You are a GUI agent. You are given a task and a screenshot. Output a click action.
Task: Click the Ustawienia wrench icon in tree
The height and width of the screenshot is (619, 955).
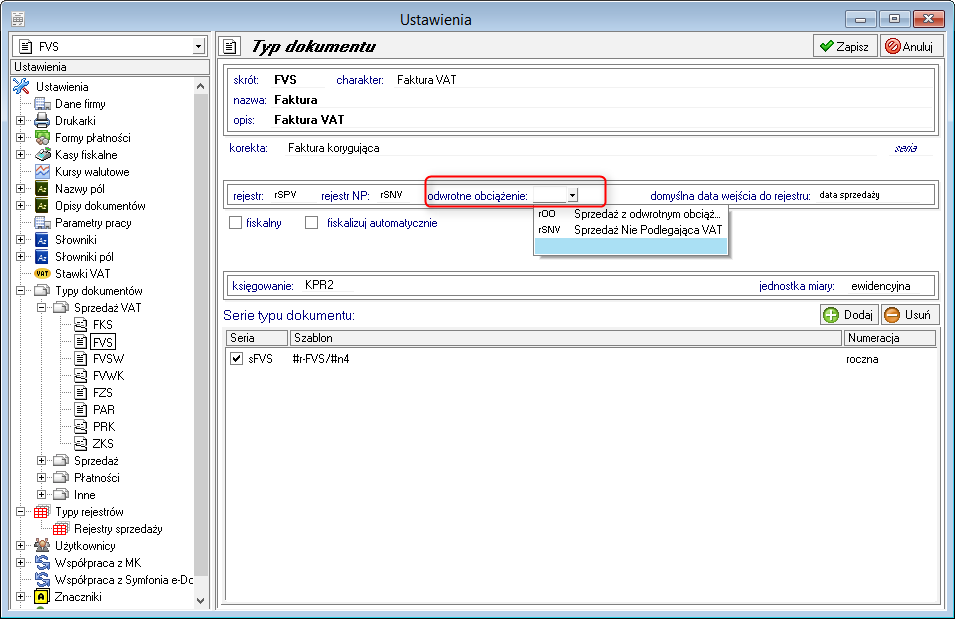21,87
